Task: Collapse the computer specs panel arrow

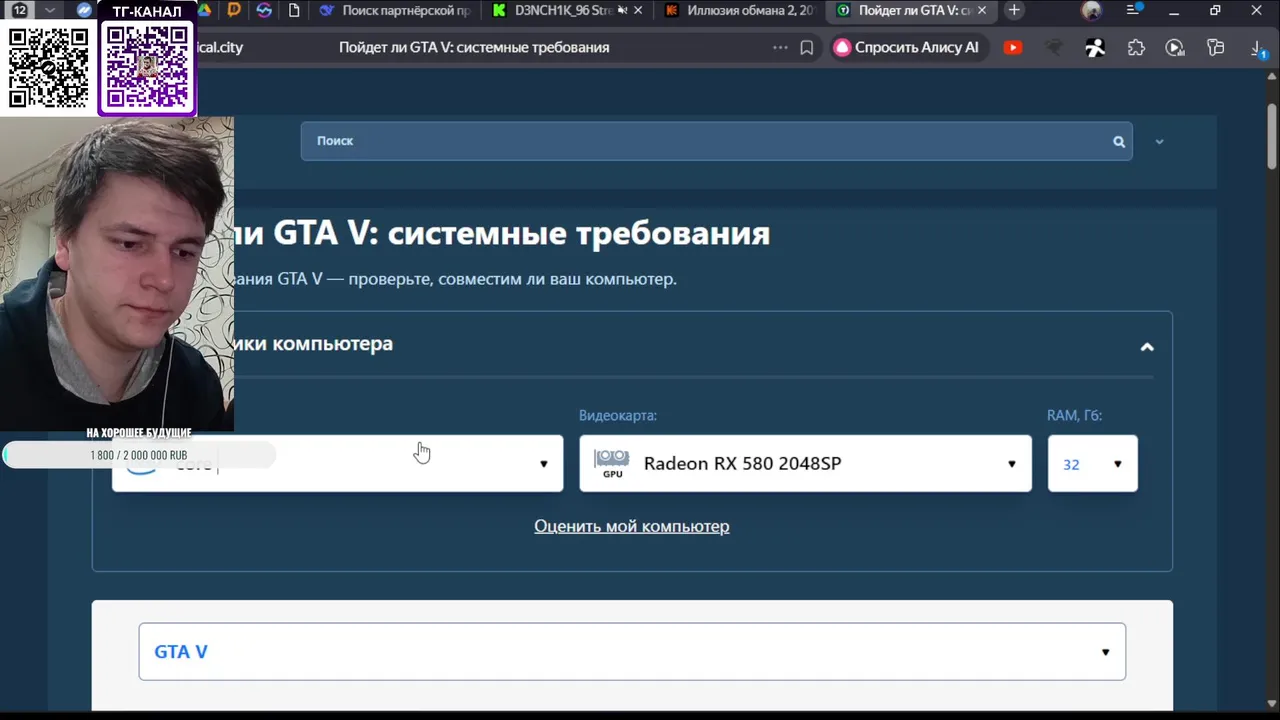Action: click(x=1147, y=347)
